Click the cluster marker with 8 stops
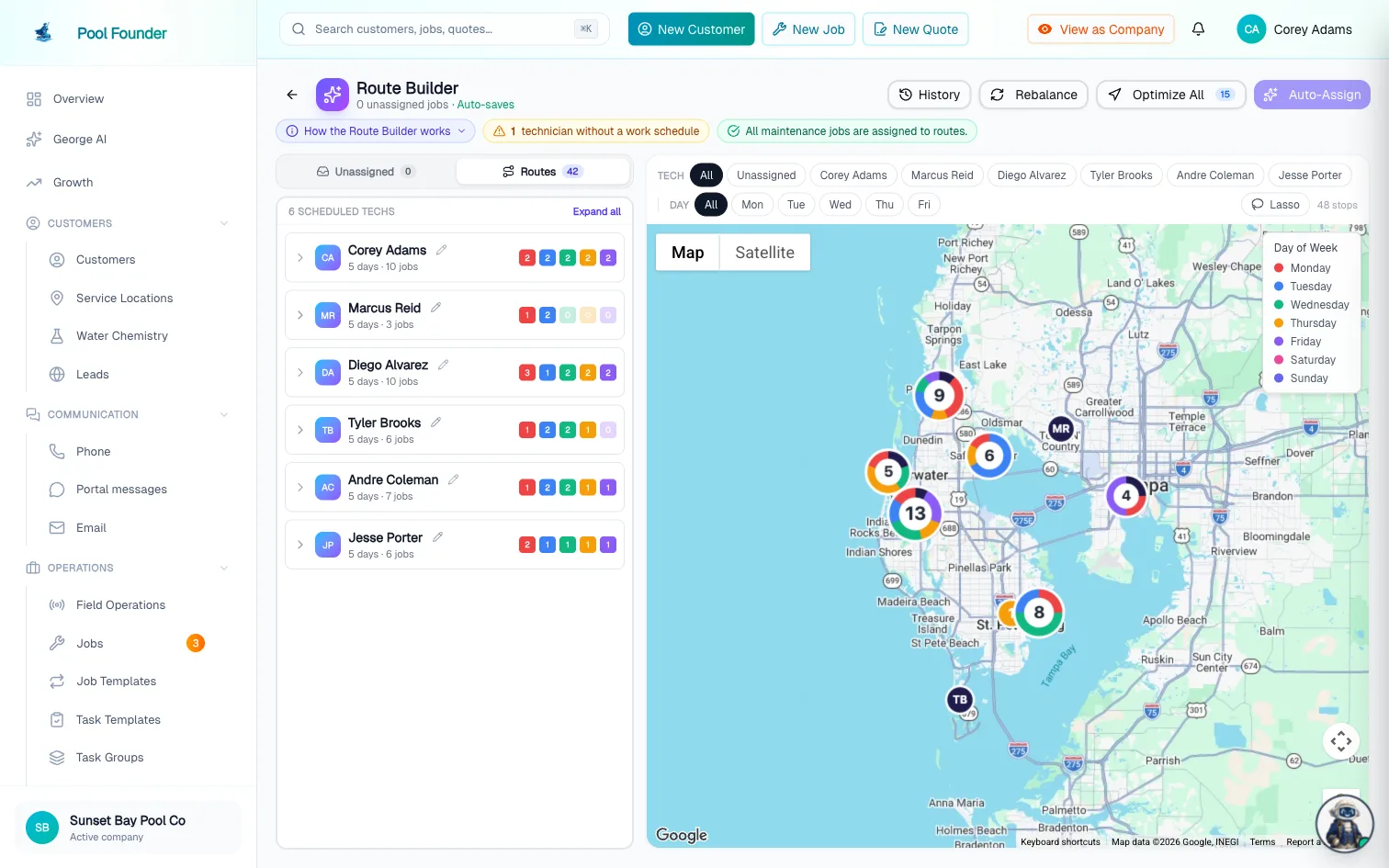The width and height of the screenshot is (1389, 868). click(1039, 613)
